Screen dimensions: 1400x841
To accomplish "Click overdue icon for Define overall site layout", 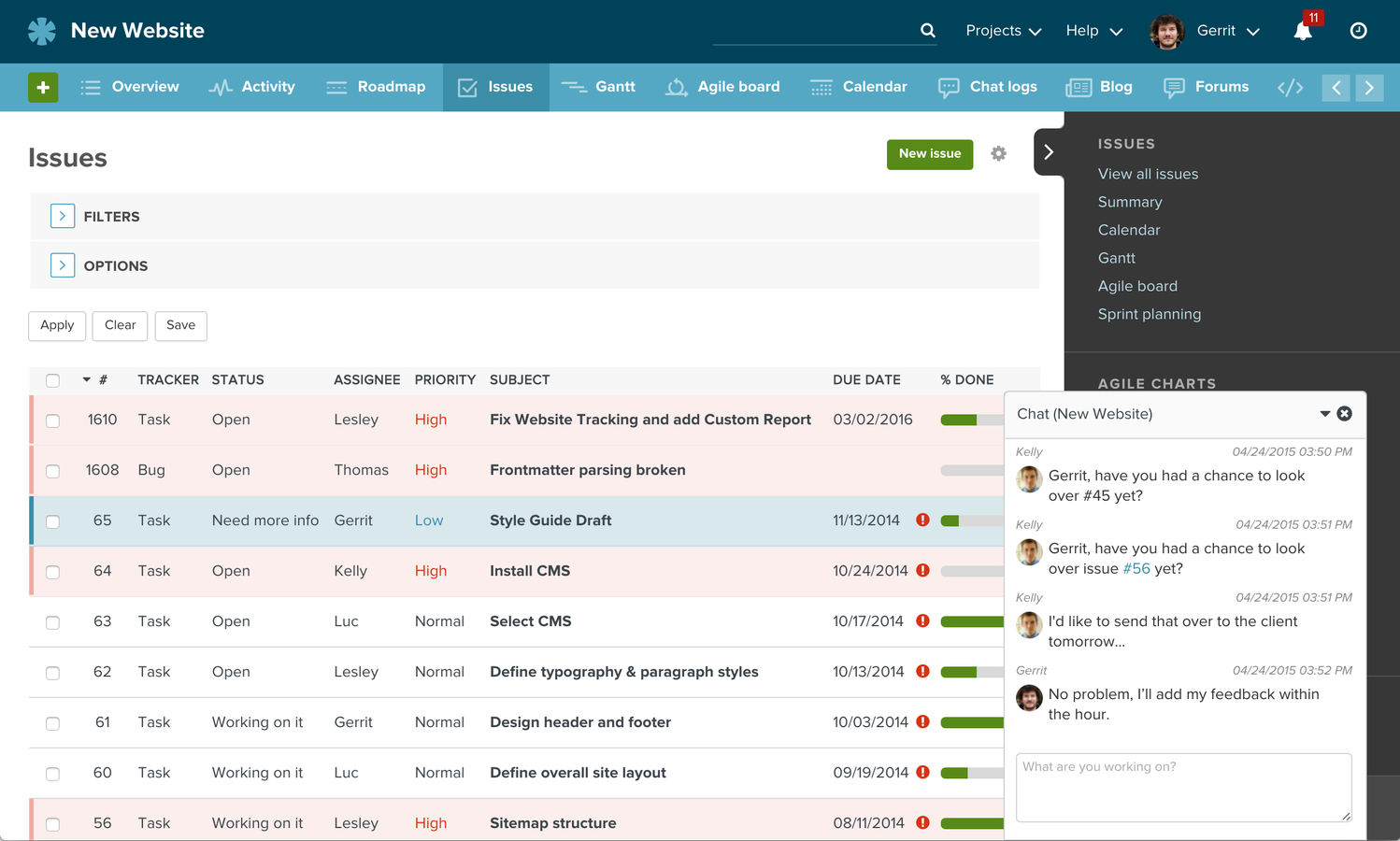I will tap(923, 773).
